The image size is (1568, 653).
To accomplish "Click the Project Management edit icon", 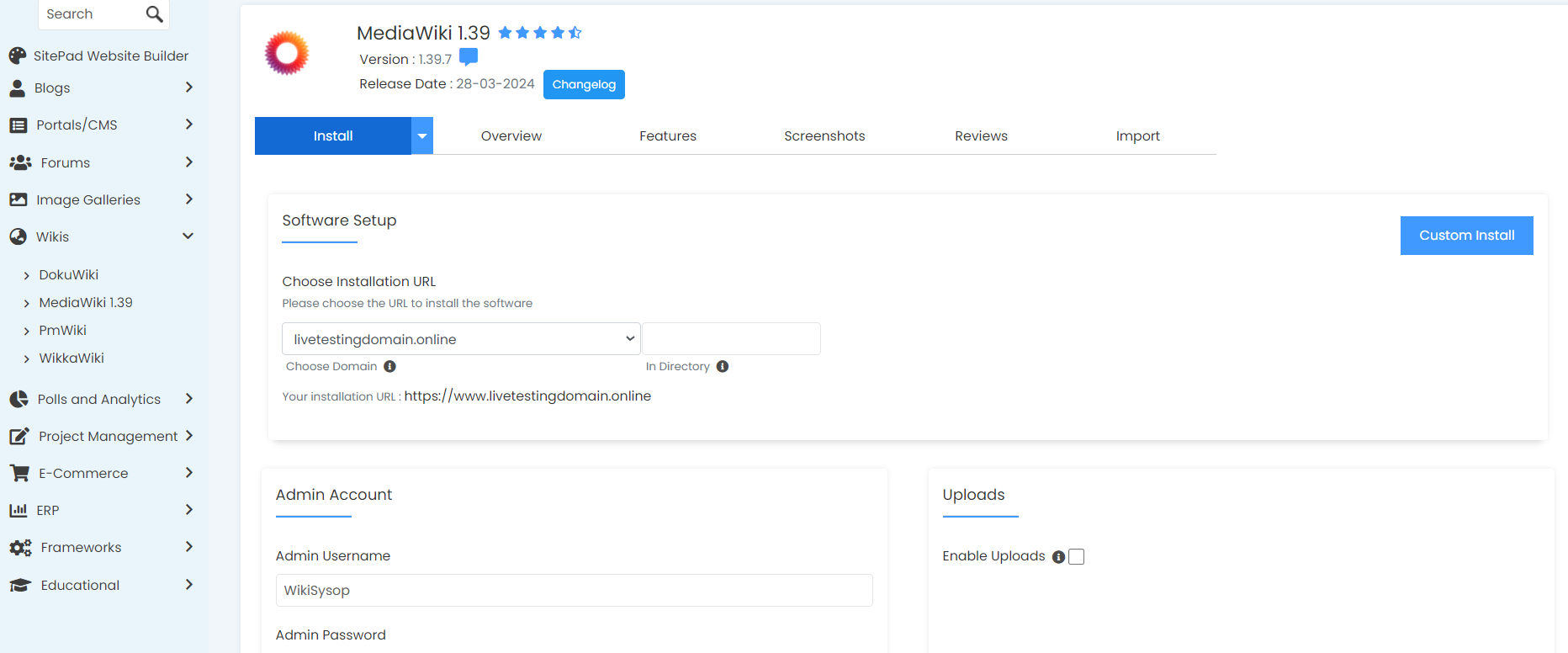I will [19, 436].
